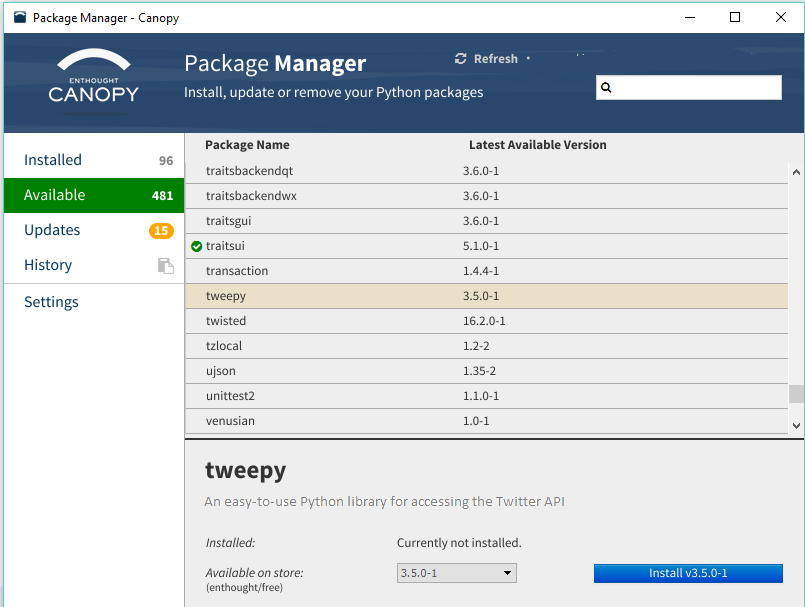
Task: Click version 1.1.0-1 of unittest2
Action: (x=481, y=396)
